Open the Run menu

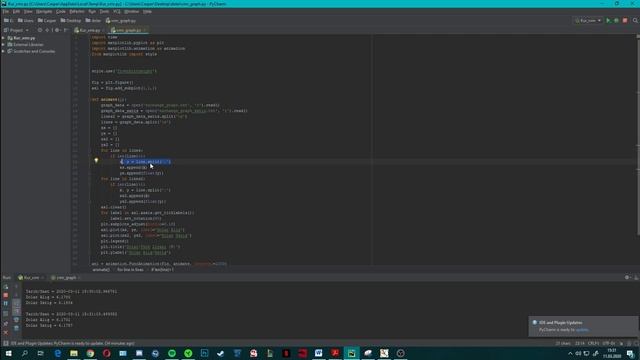tap(92, 11)
